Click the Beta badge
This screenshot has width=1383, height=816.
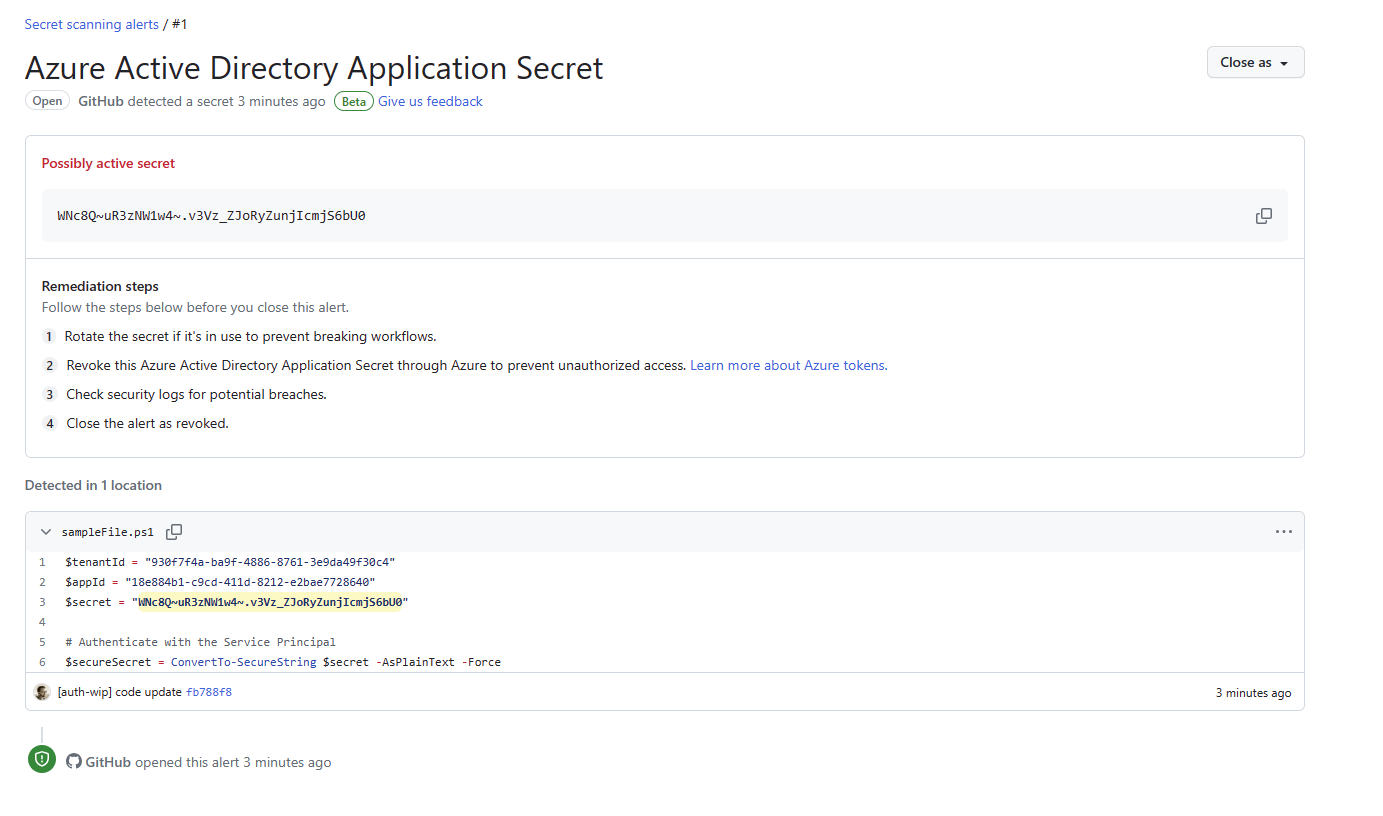point(354,101)
